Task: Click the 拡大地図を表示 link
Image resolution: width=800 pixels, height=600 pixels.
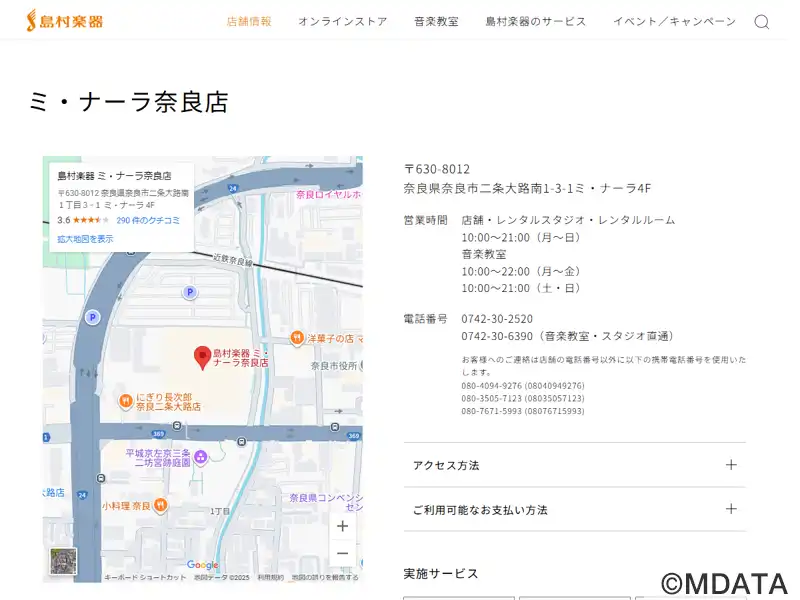Action: click(85, 239)
